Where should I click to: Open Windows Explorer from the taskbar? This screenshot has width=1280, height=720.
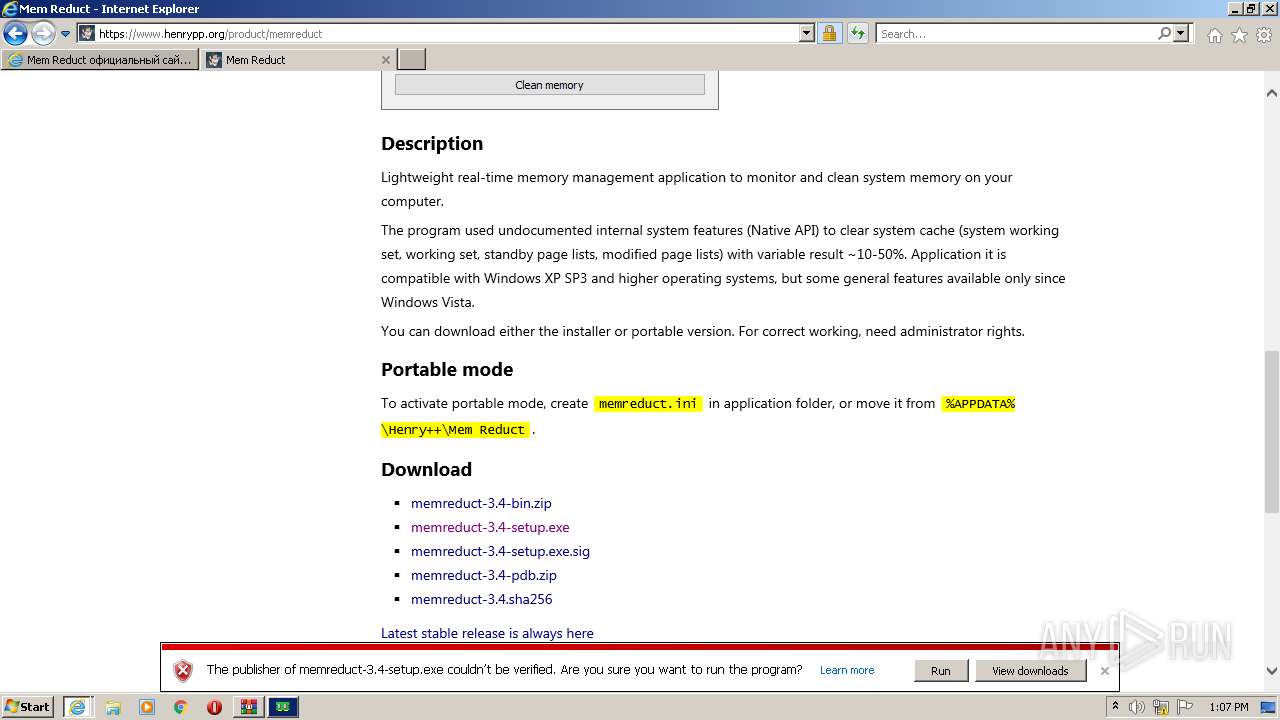click(113, 707)
